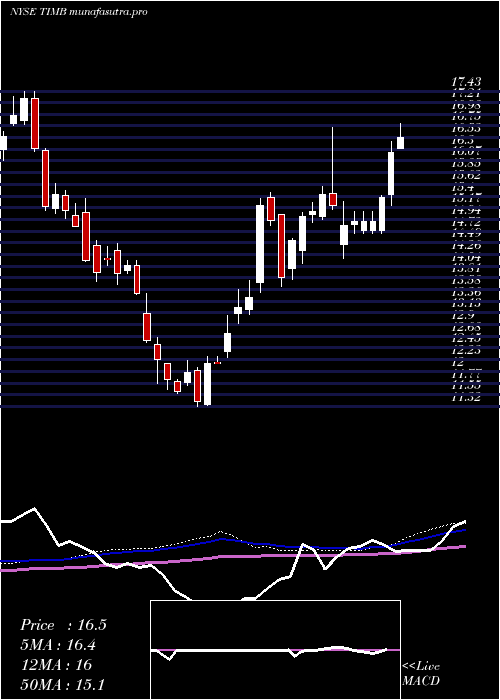Click the '5MA : 16.4' value
500x700 pixels.
click(58, 645)
